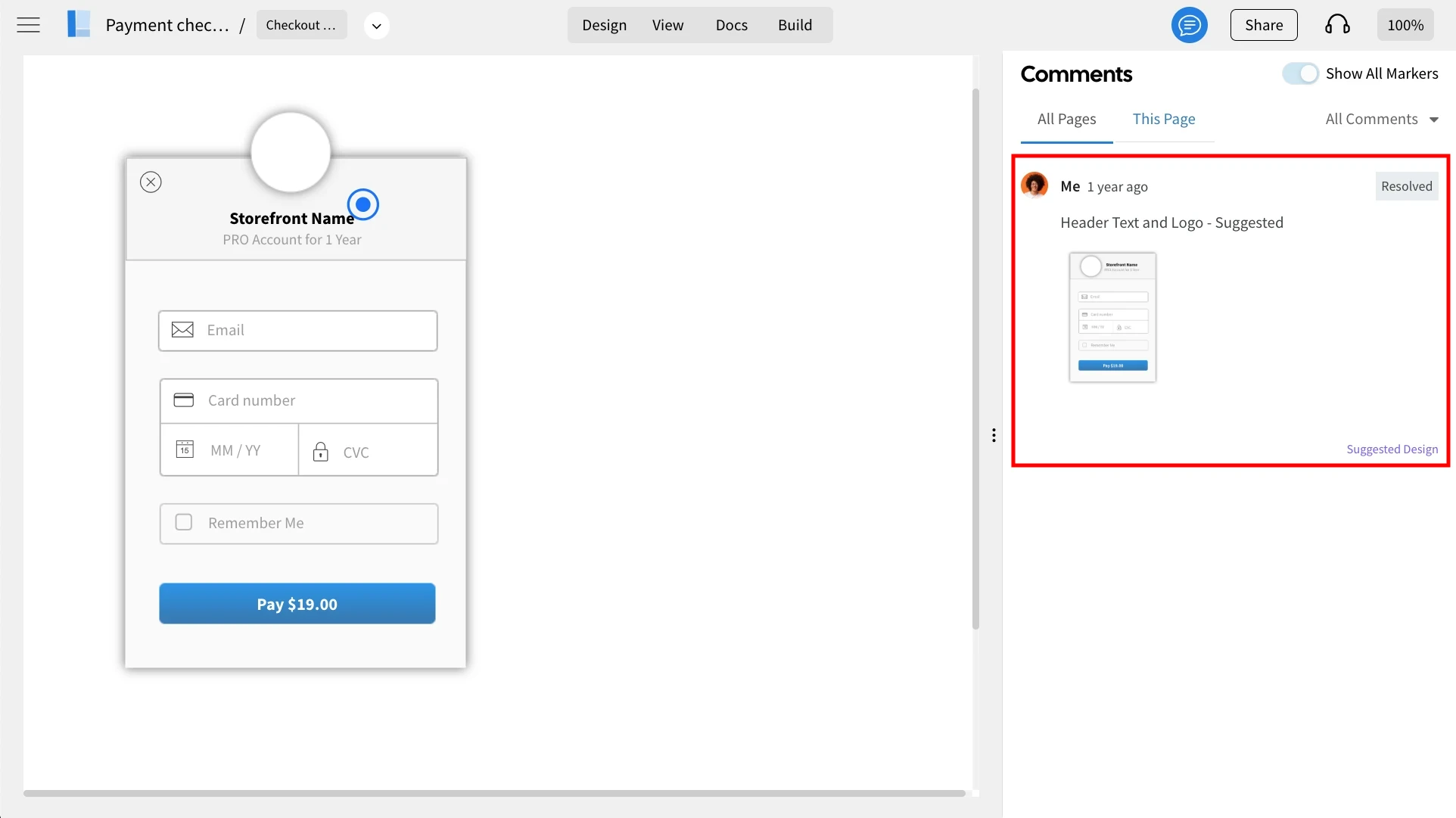Open the All Comments filter dropdown
Viewport: 1456px width, 818px height.
[x=1381, y=119]
